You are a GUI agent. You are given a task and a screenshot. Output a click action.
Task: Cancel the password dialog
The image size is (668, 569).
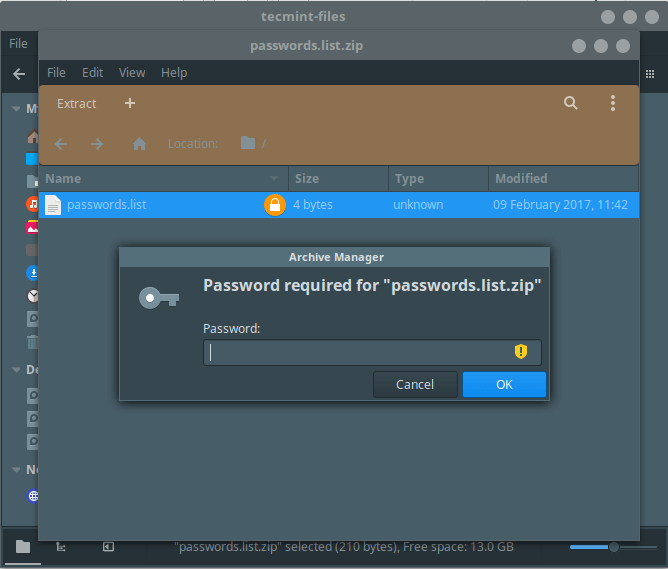click(x=415, y=384)
